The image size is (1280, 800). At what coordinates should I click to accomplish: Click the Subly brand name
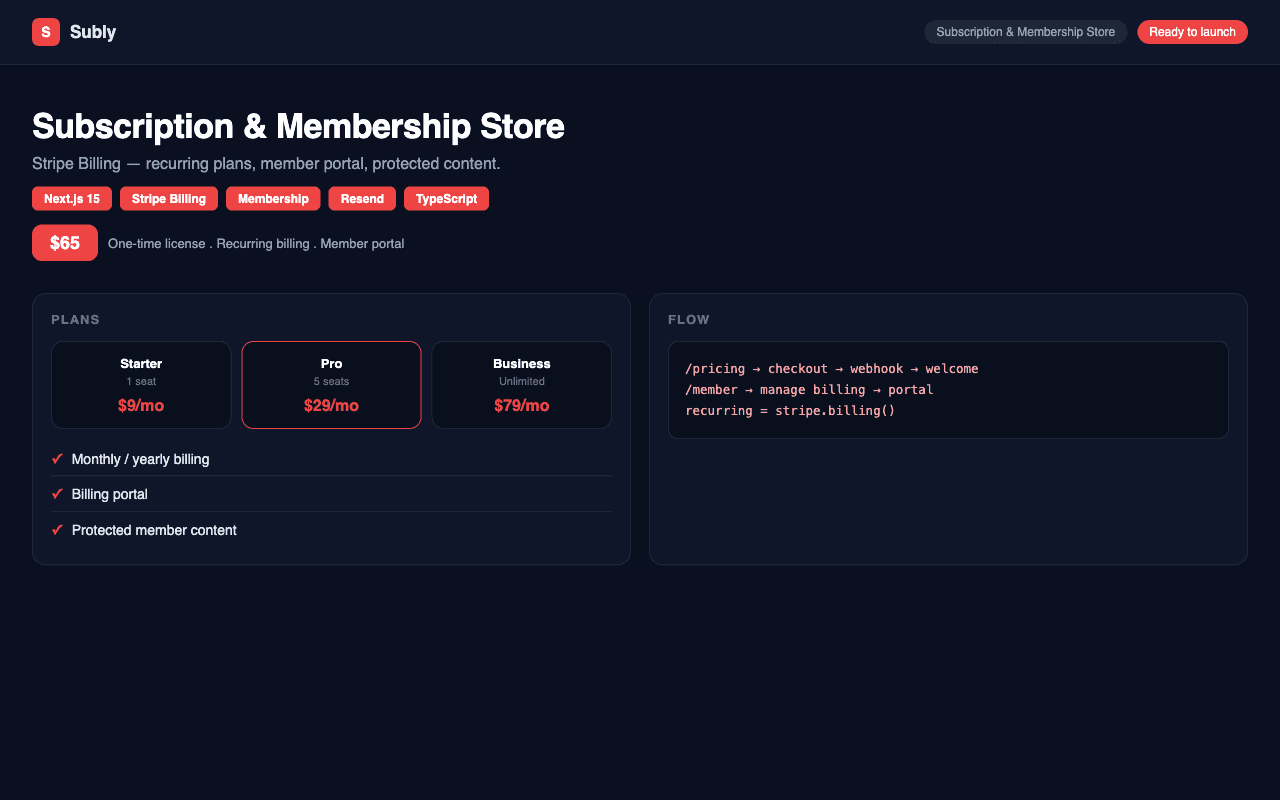click(x=93, y=32)
